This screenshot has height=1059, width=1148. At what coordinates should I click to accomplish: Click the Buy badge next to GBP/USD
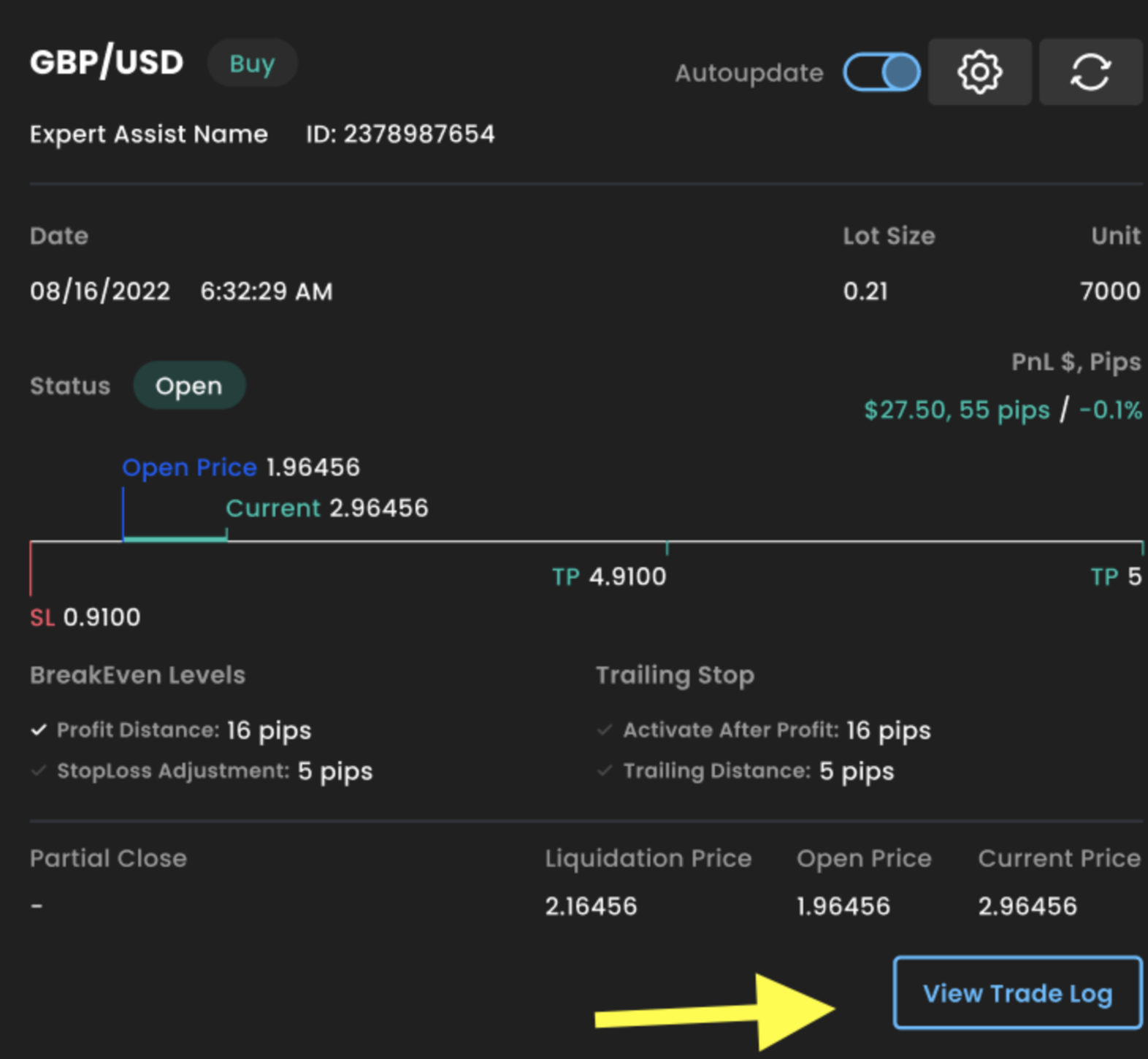tap(252, 64)
